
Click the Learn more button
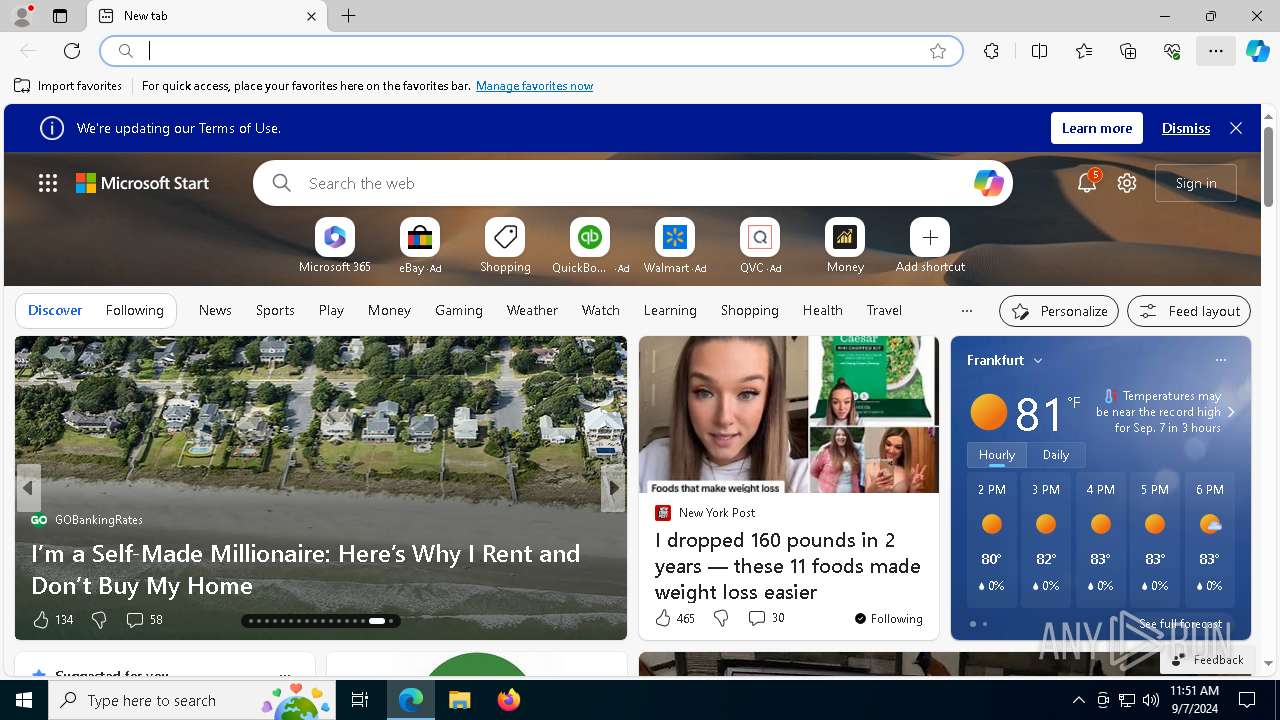coord(1097,128)
